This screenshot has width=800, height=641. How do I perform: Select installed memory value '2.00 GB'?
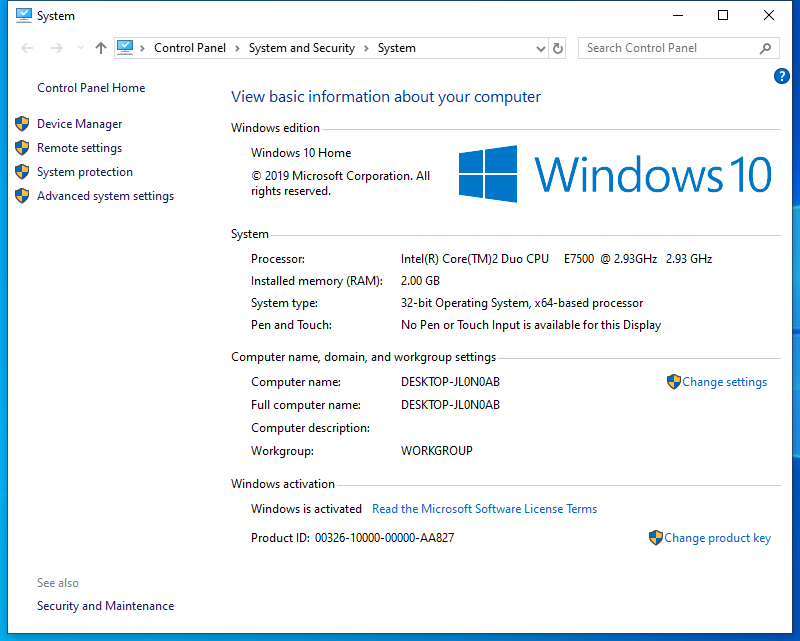click(x=420, y=281)
